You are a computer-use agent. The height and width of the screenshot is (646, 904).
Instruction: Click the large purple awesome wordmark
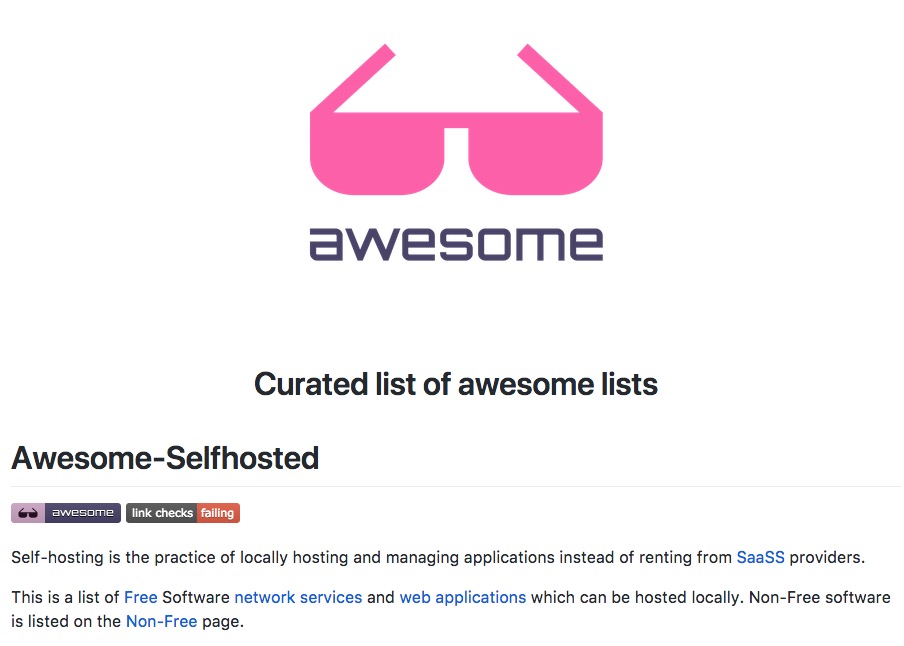click(456, 244)
